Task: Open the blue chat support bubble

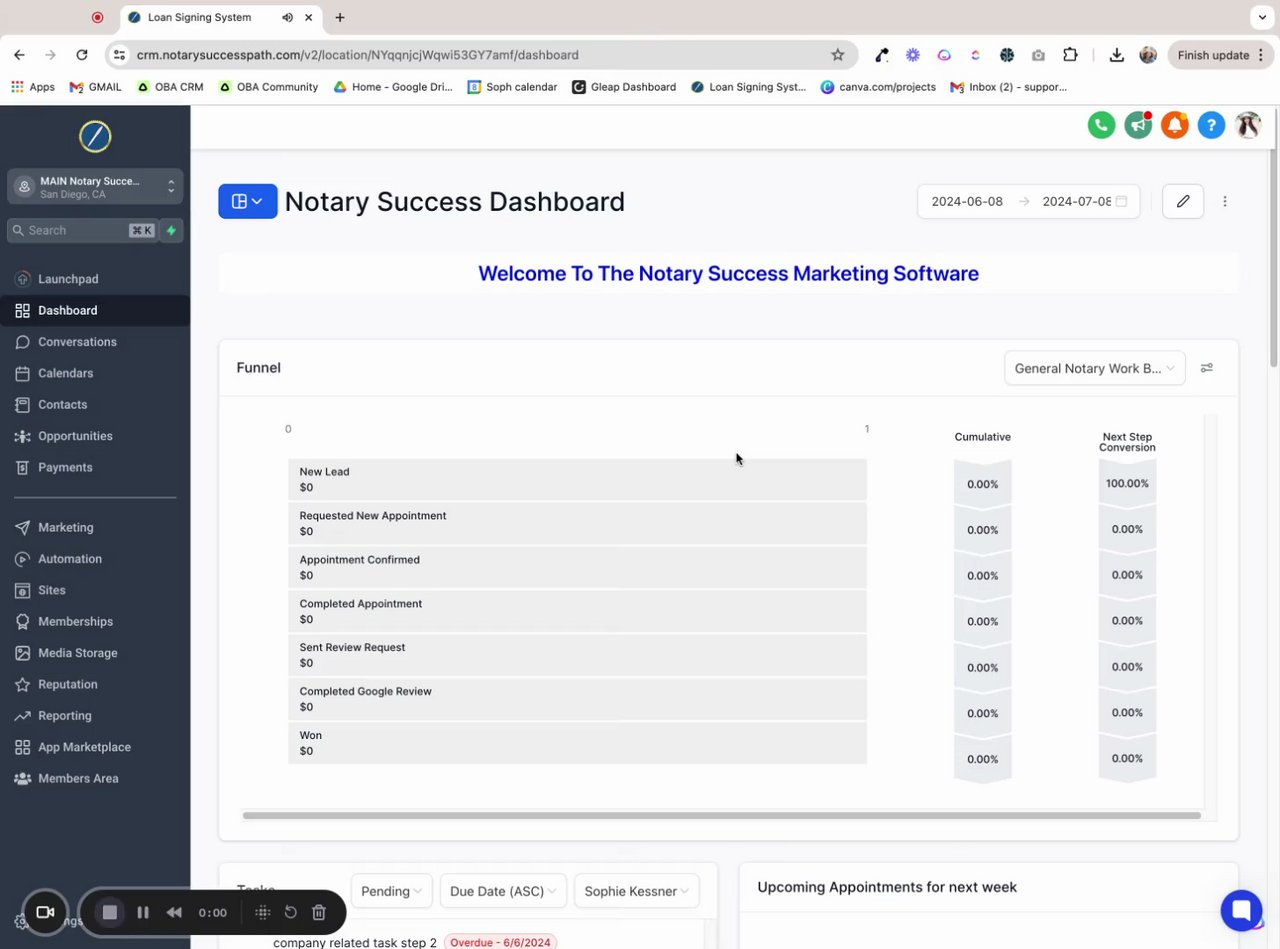Action: [1241, 910]
